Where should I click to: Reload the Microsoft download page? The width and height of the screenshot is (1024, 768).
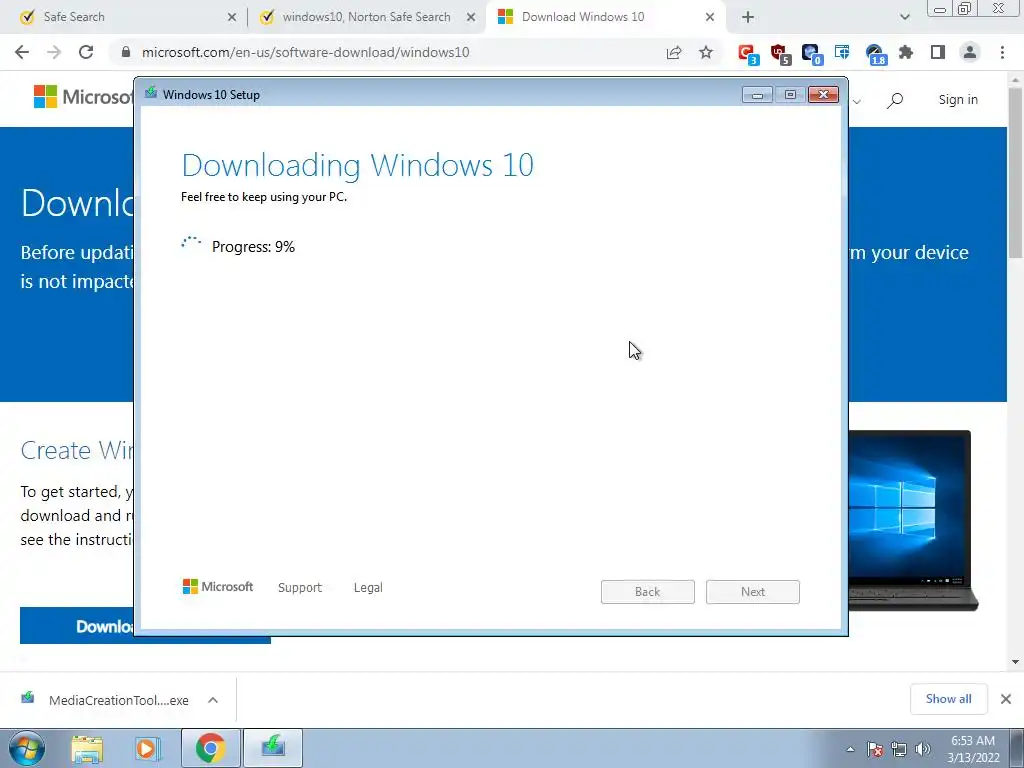(86, 52)
